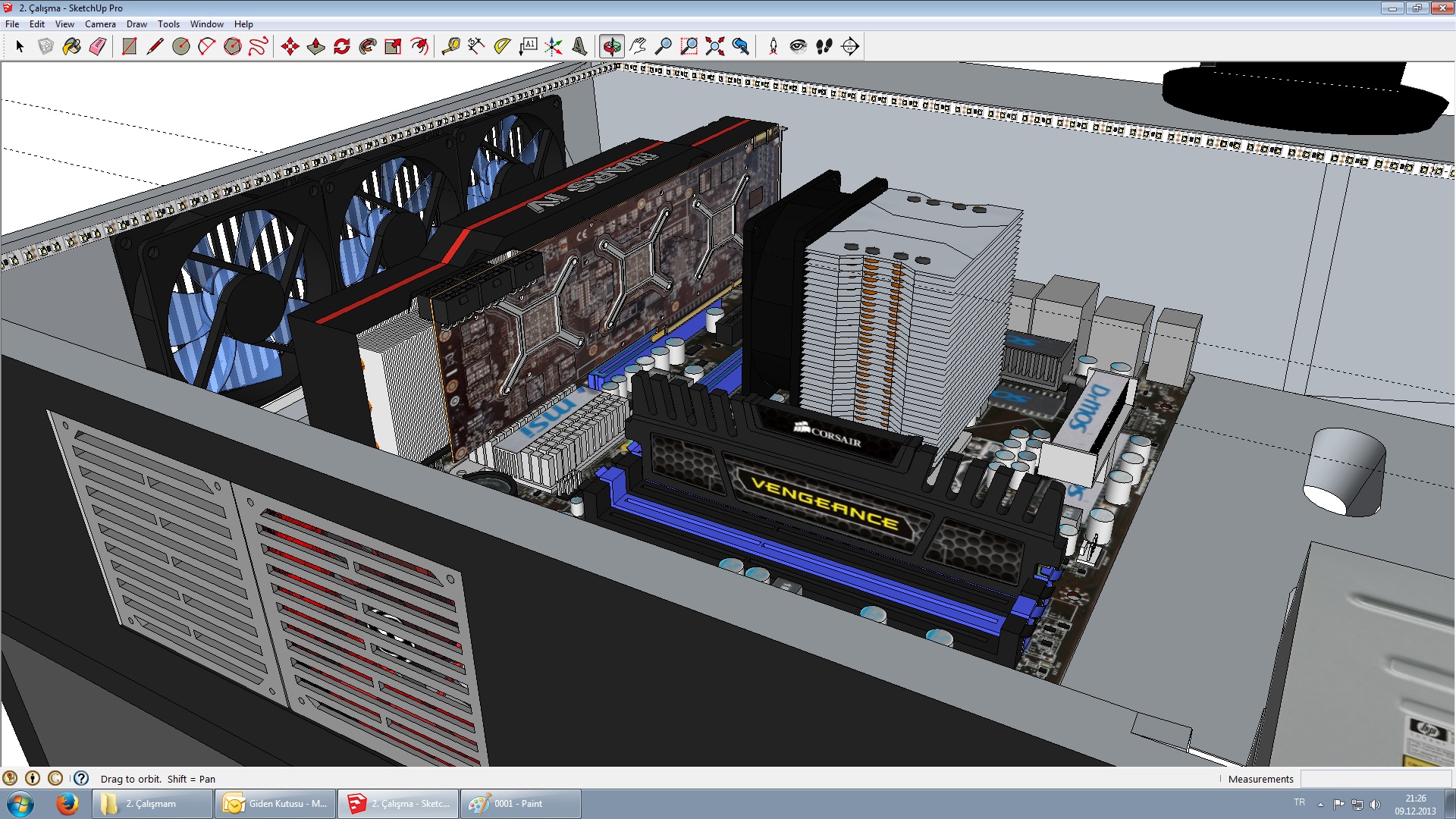Image resolution: width=1456 pixels, height=819 pixels.
Task: Select the Follow Me tool
Action: click(368, 46)
